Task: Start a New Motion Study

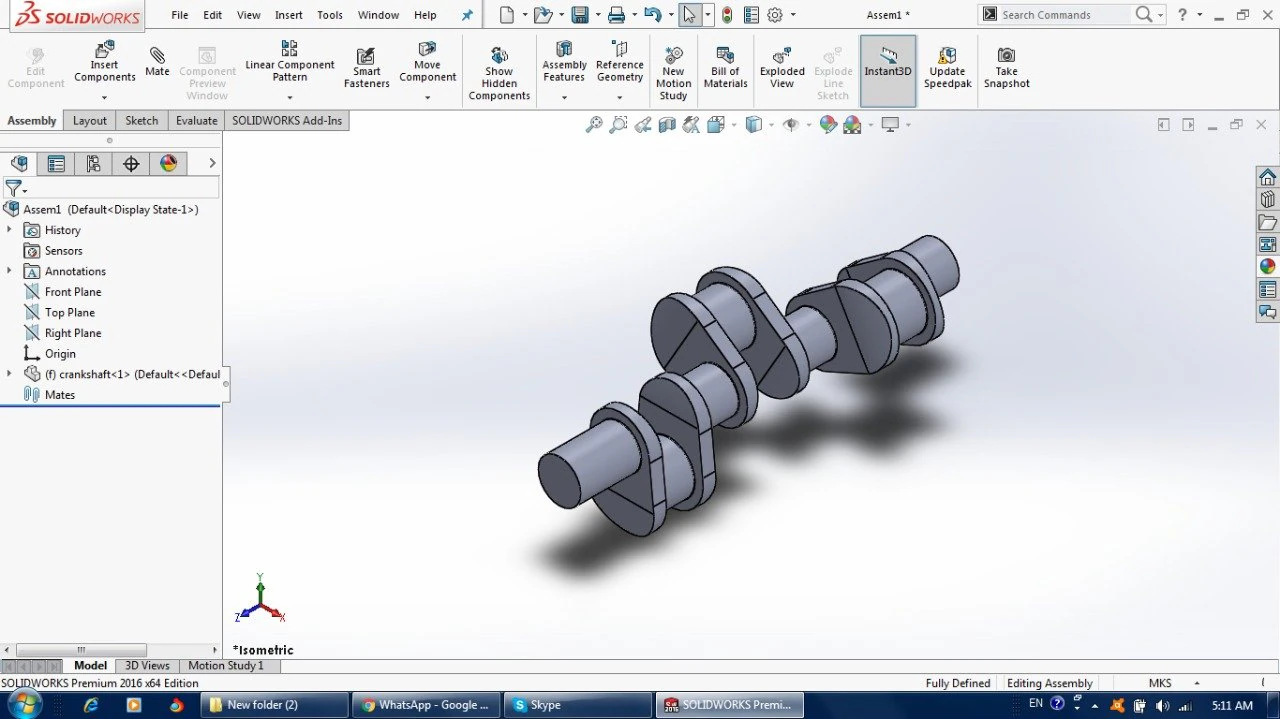Action: pyautogui.click(x=673, y=73)
